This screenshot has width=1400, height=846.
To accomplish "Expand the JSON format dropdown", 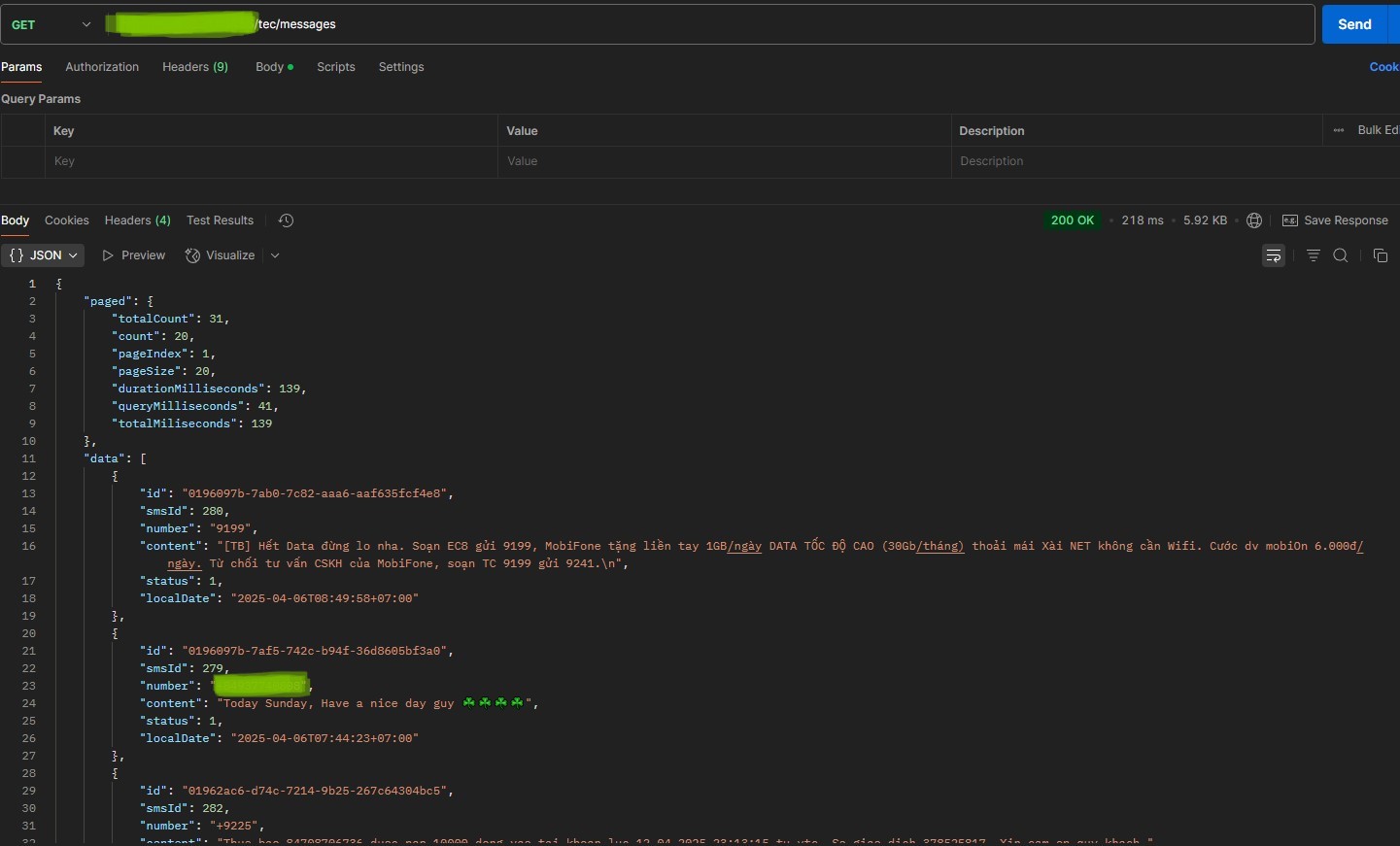I will pyautogui.click(x=43, y=255).
